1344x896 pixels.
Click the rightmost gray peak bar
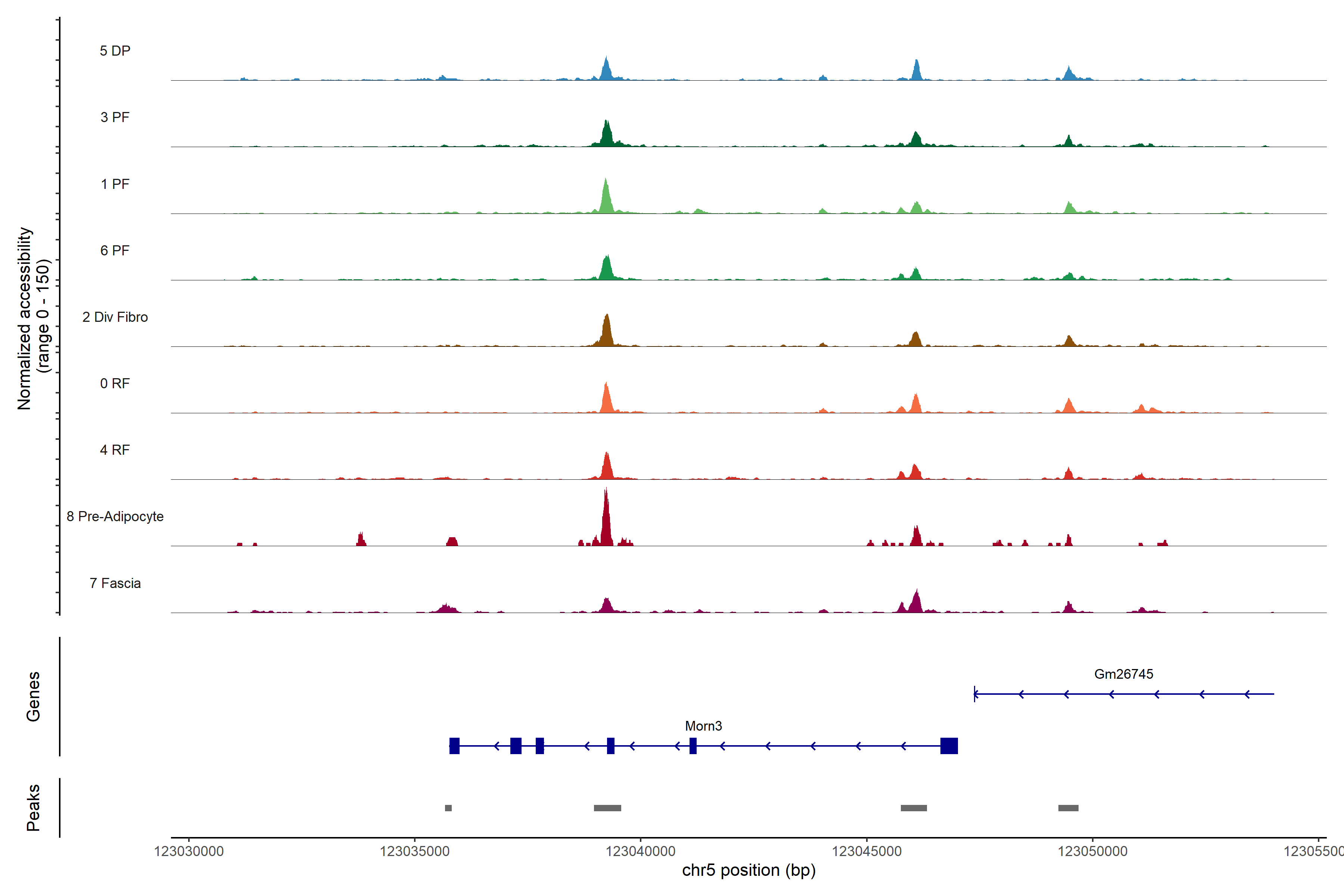(1068, 808)
